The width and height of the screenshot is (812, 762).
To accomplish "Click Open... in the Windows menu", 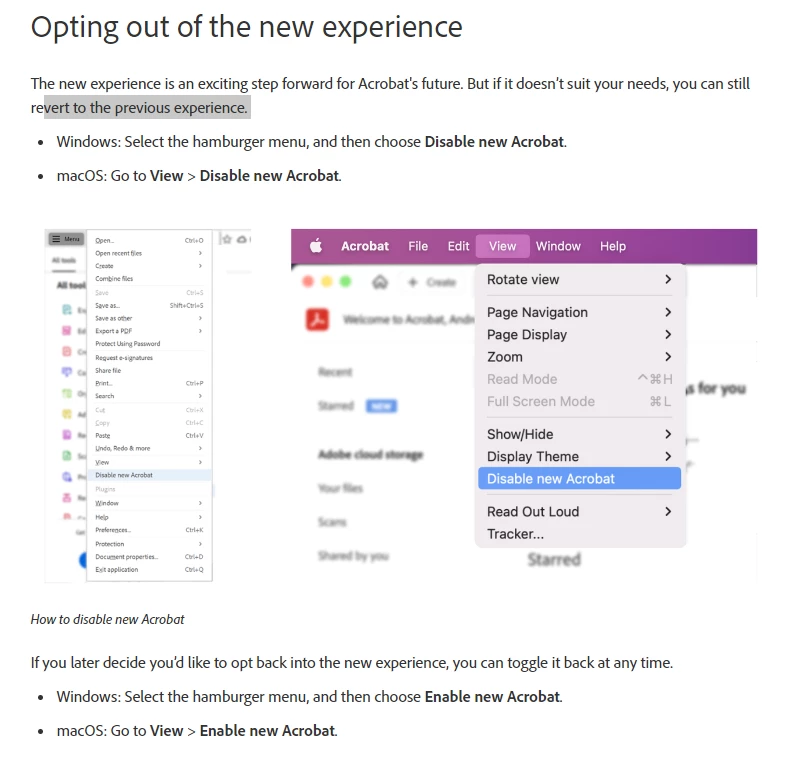I will [149, 240].
